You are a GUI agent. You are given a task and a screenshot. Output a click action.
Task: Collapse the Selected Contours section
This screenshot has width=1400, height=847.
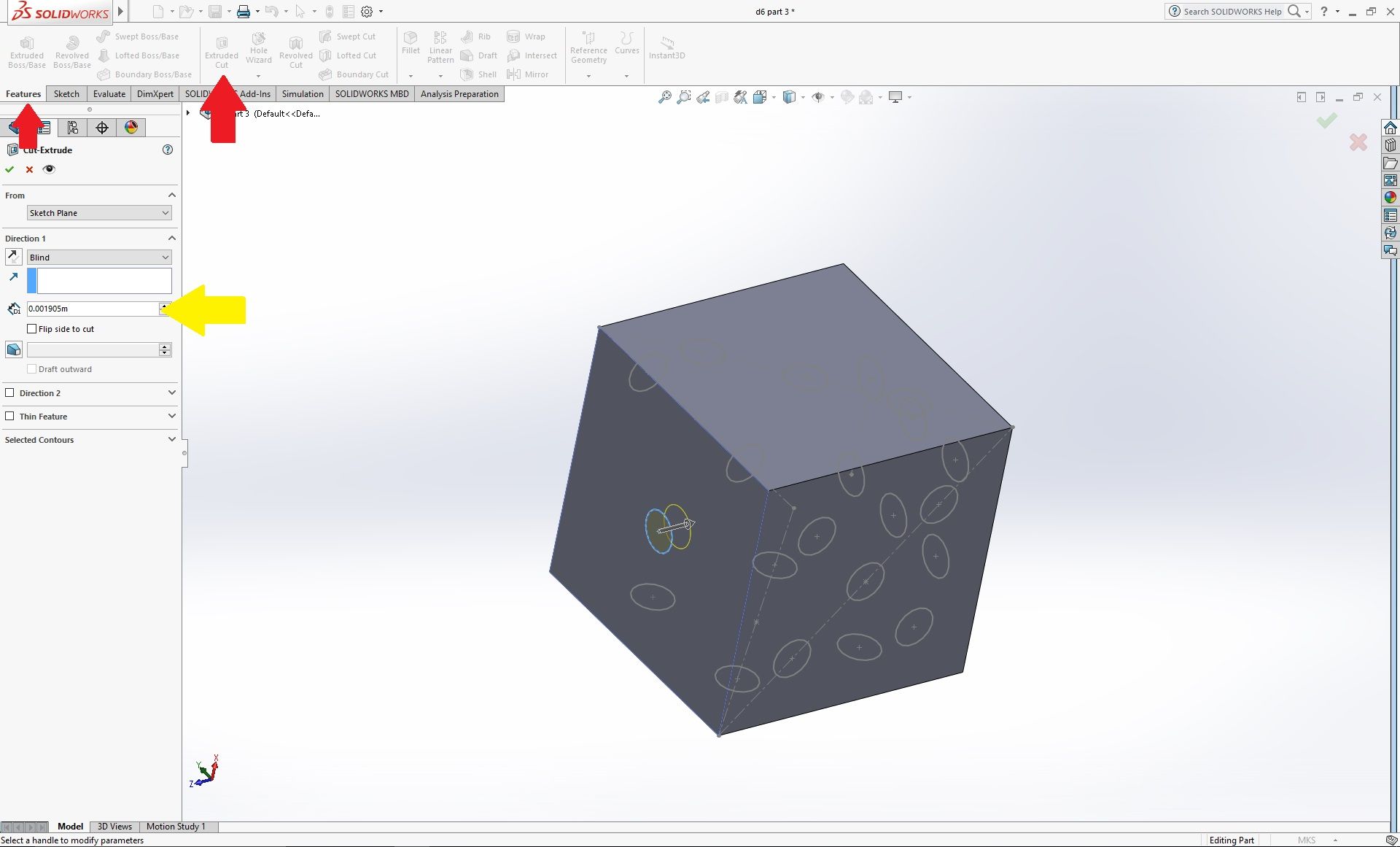tap(172, 438)
